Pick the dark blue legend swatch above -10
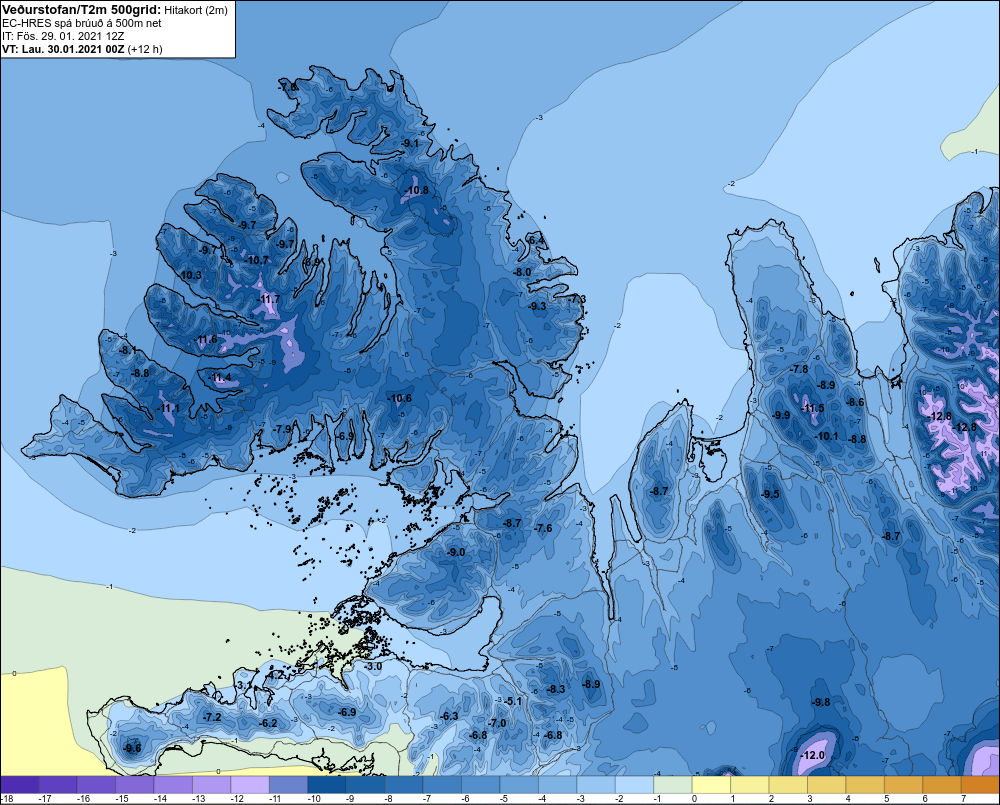The image size is (1000, 805). coord(327,785)
